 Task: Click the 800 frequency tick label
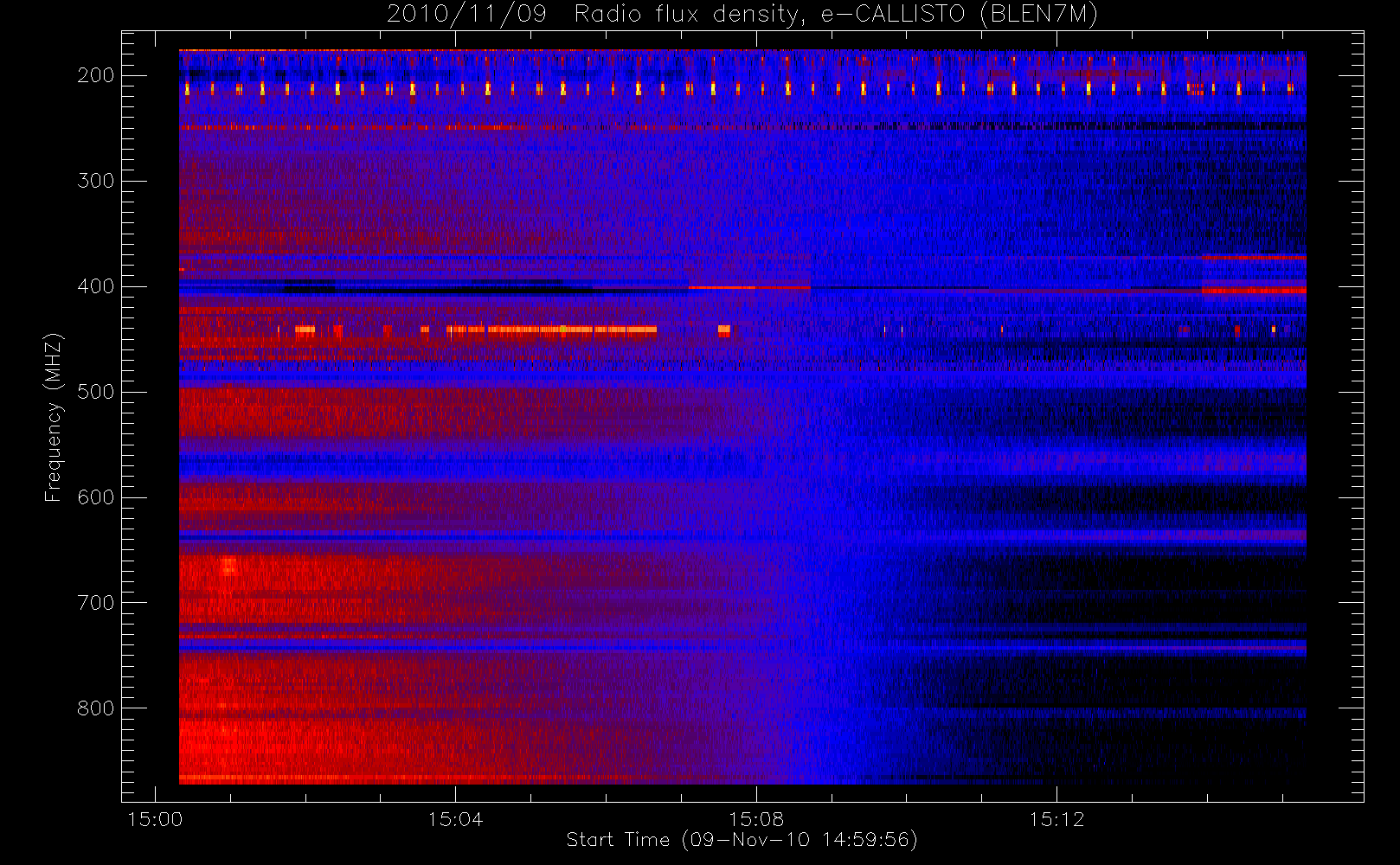[96, 708]
